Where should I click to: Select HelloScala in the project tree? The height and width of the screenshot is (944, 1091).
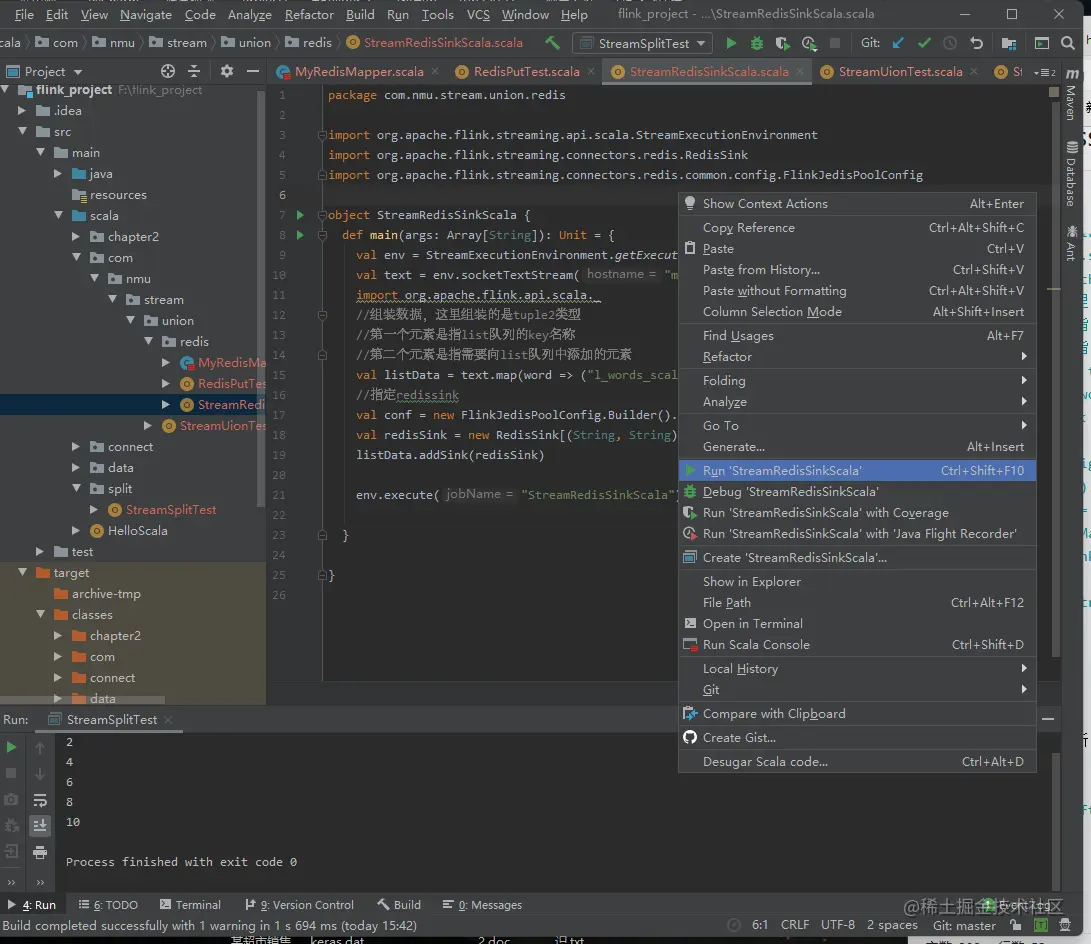point(138,531)
